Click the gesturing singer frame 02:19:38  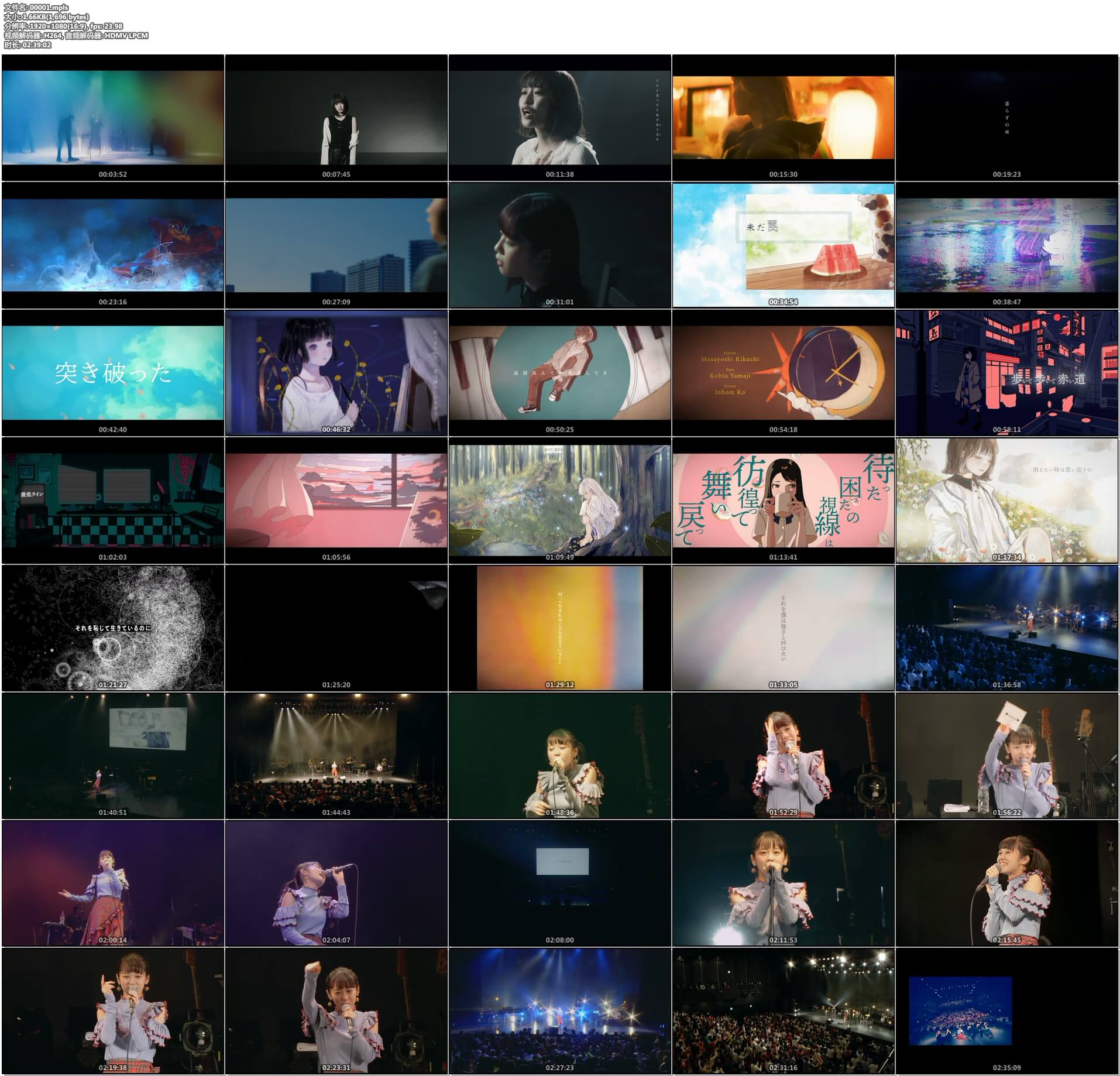pos(113,1010)
